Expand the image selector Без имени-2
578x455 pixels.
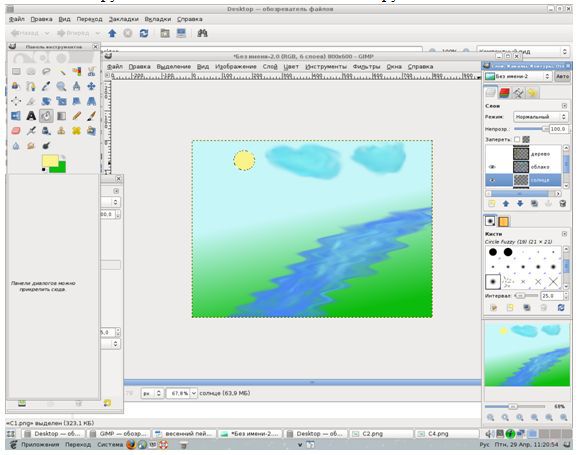point(518,76)
